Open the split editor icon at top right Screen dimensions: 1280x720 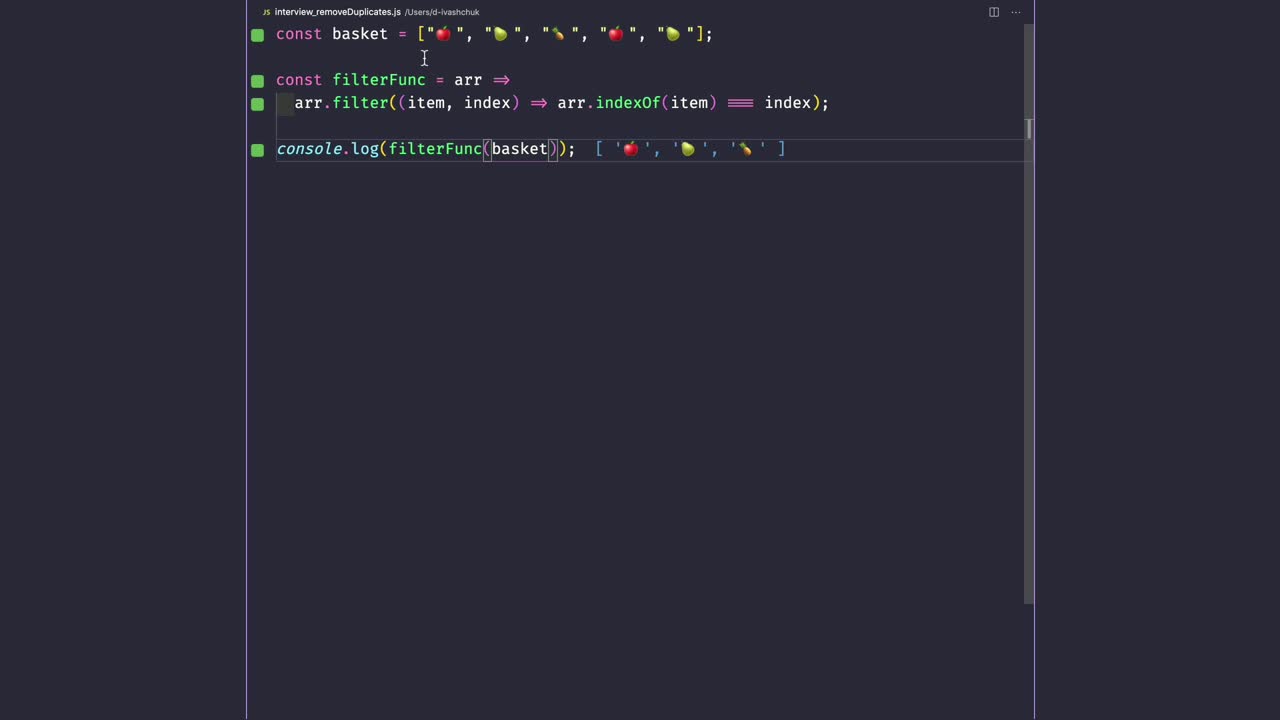pos(993,11)
